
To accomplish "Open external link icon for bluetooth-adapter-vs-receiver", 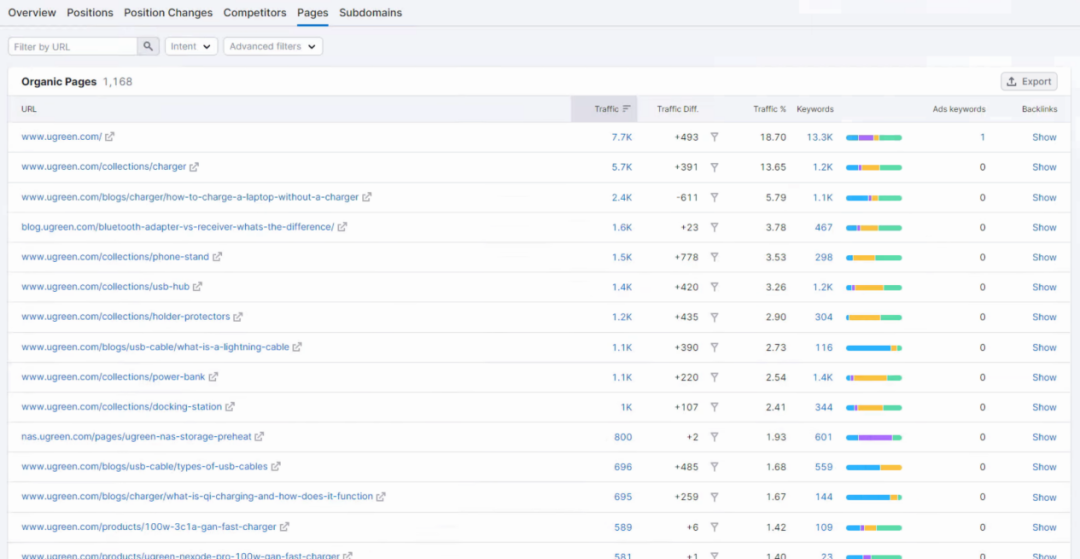I will pos(342,226).
